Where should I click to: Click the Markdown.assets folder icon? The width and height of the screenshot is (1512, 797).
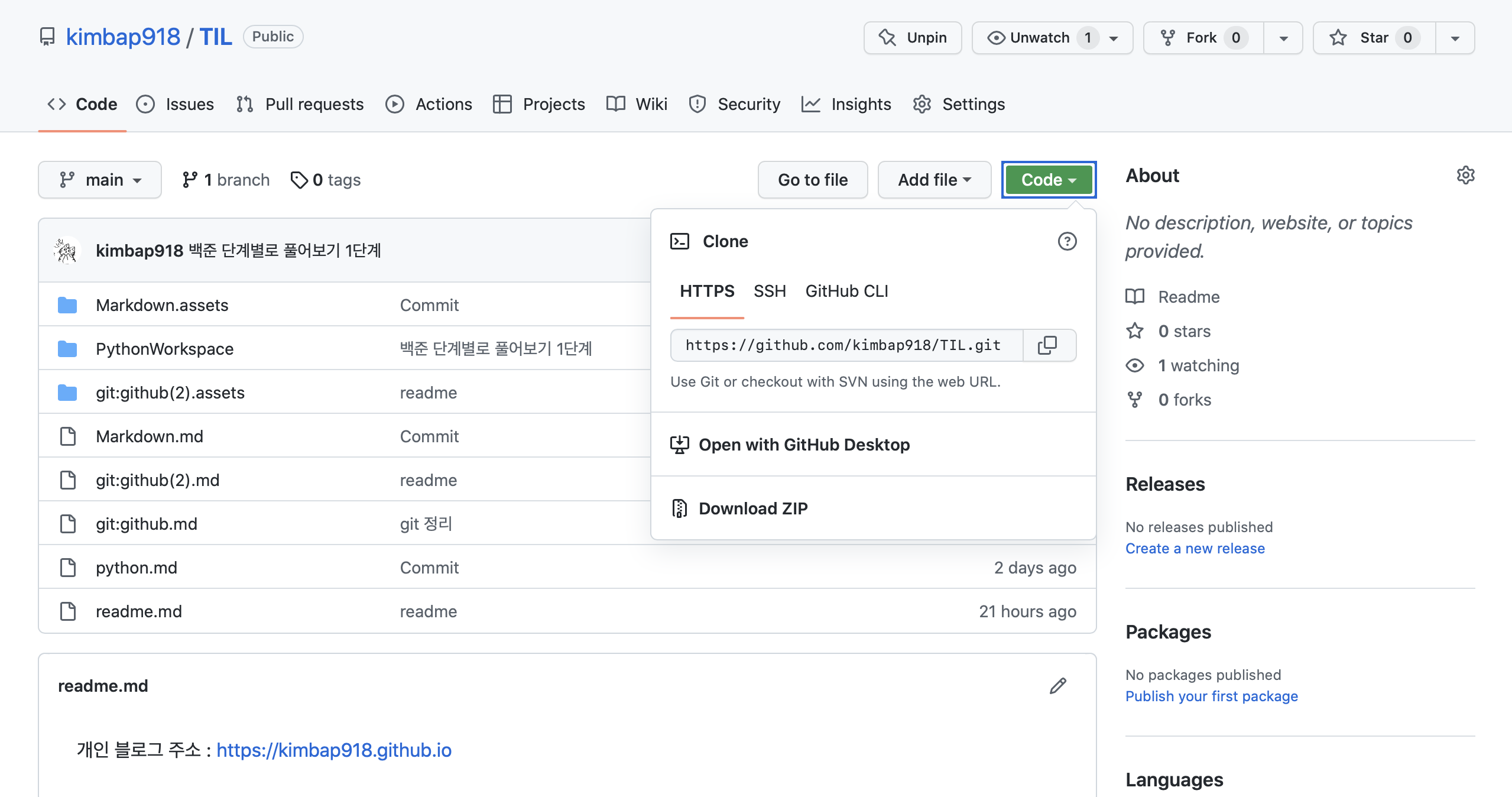[67, 305]
